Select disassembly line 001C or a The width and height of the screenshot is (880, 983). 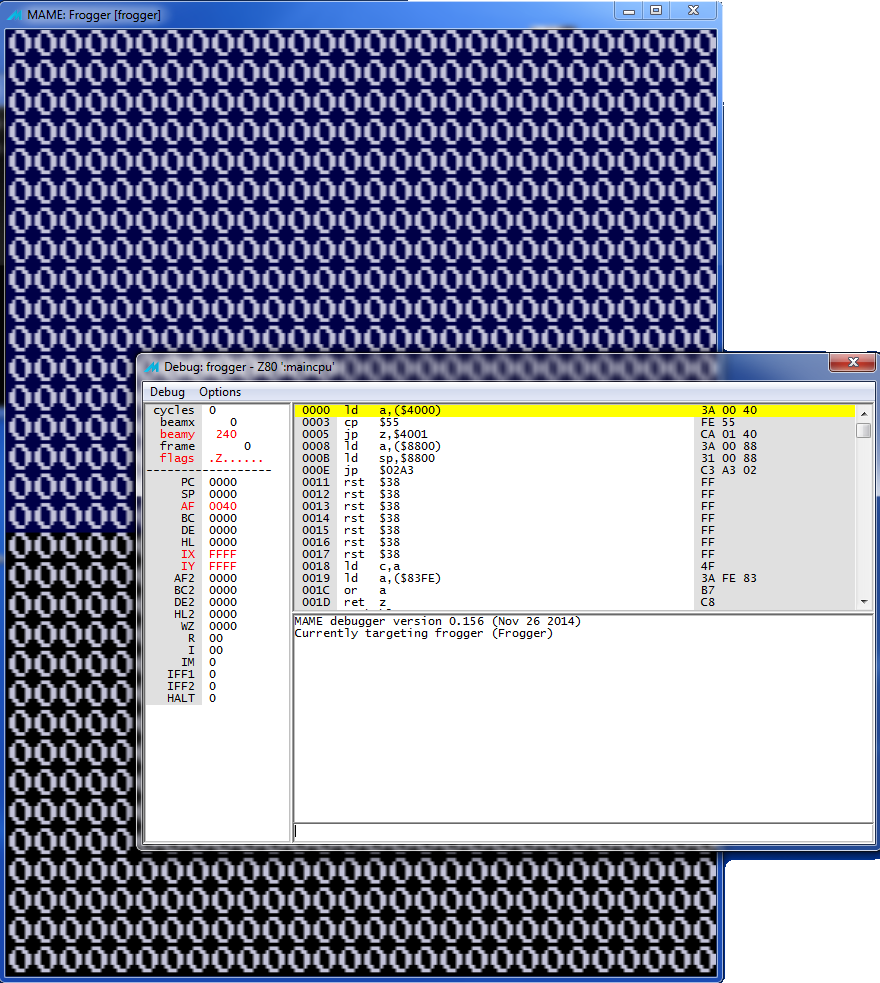575,590
